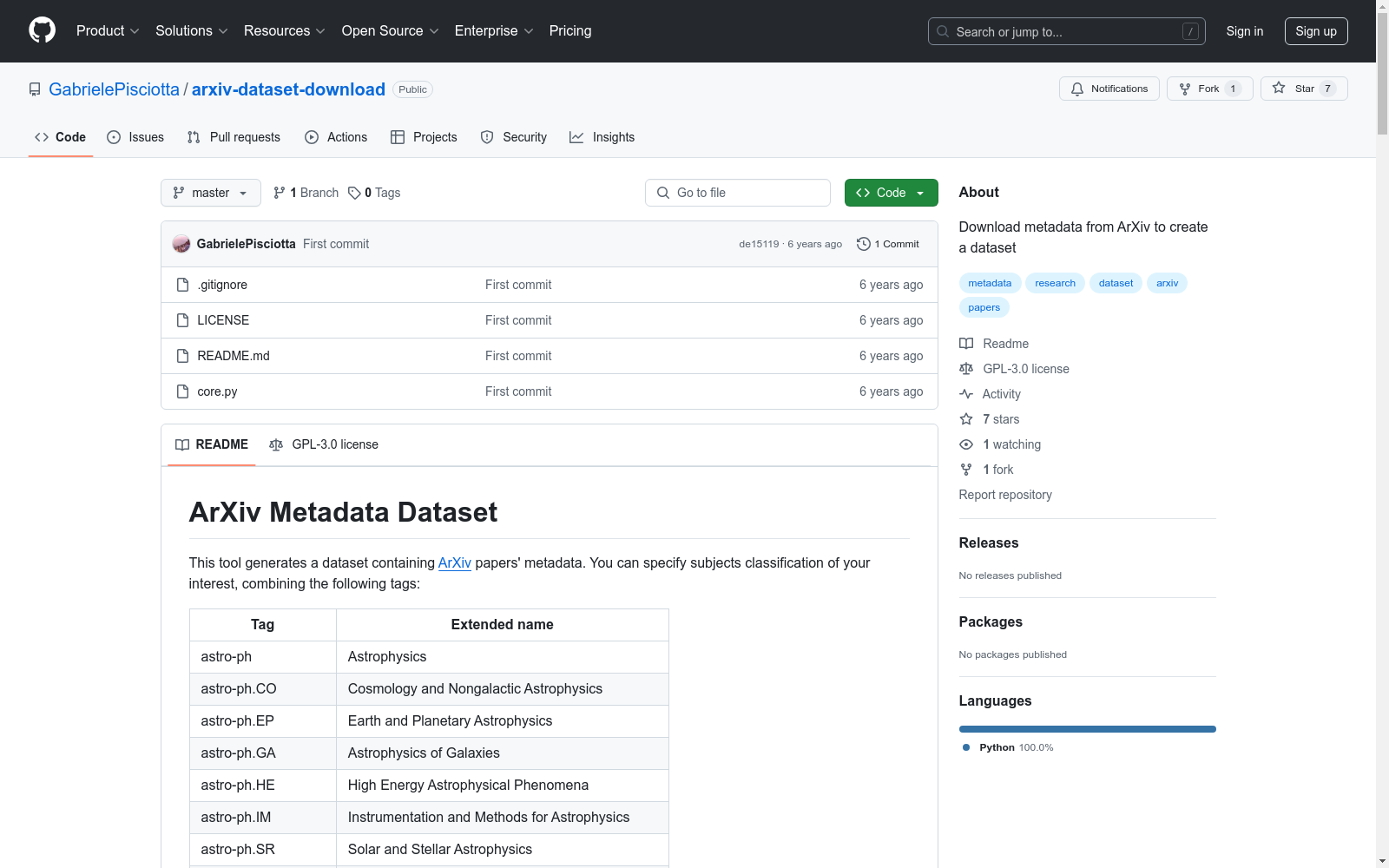Open the README.md file
Viewport: 1389px width, 868px height.
[234, 356]
